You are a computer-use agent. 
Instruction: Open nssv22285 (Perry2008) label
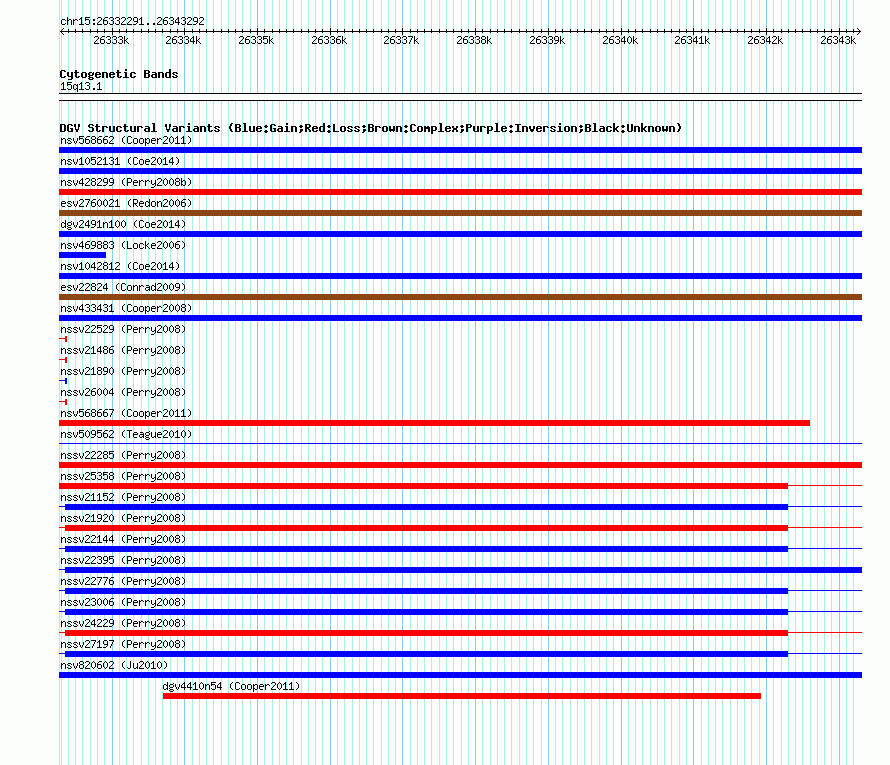coord(123,455)
